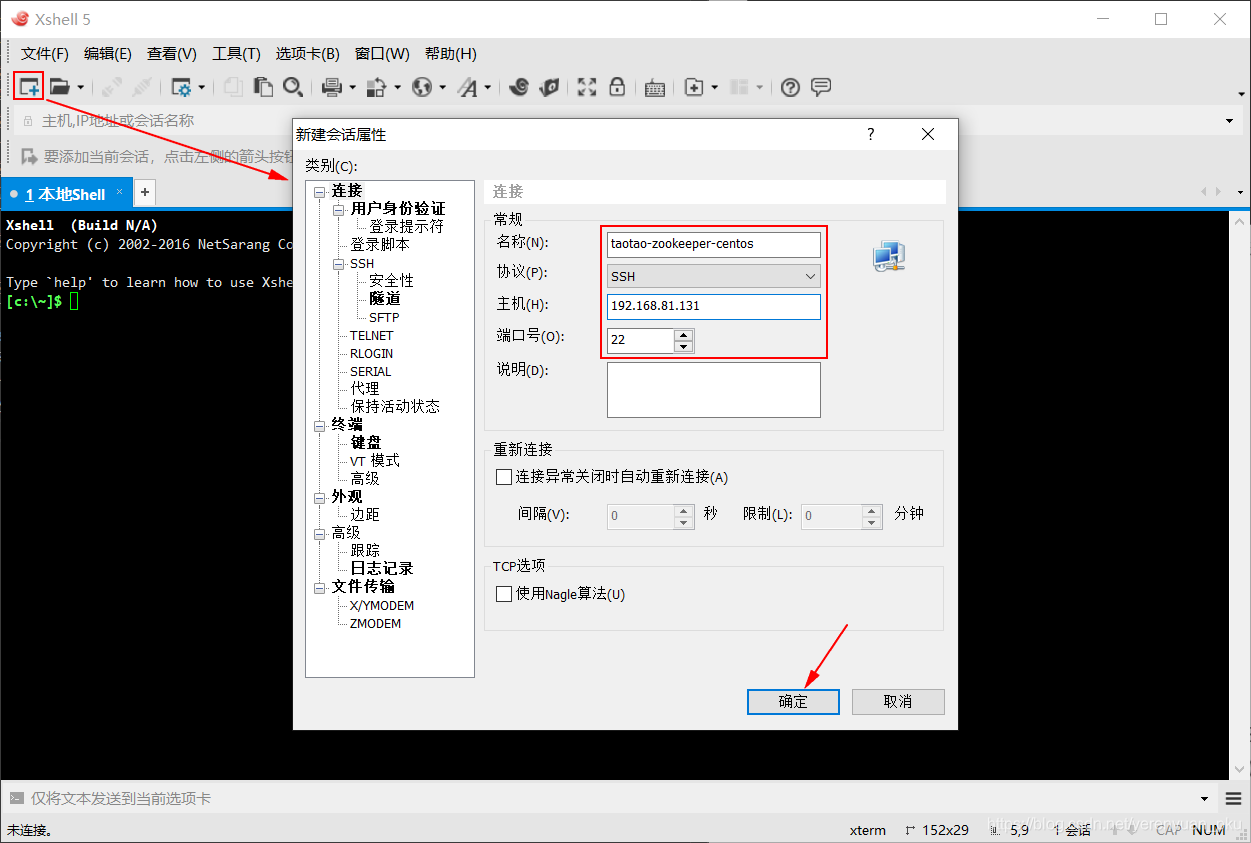This screenshot has height=843, width=1251.
Task: Click the 主机 host address field
Action: (714, 306)
